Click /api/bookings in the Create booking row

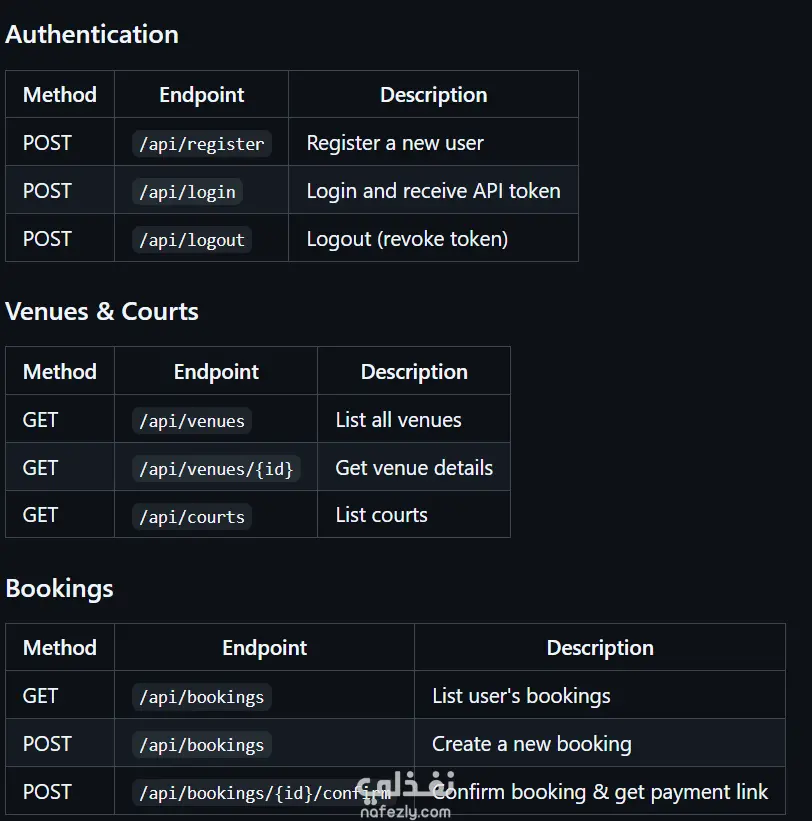click(x=201, y=745)
